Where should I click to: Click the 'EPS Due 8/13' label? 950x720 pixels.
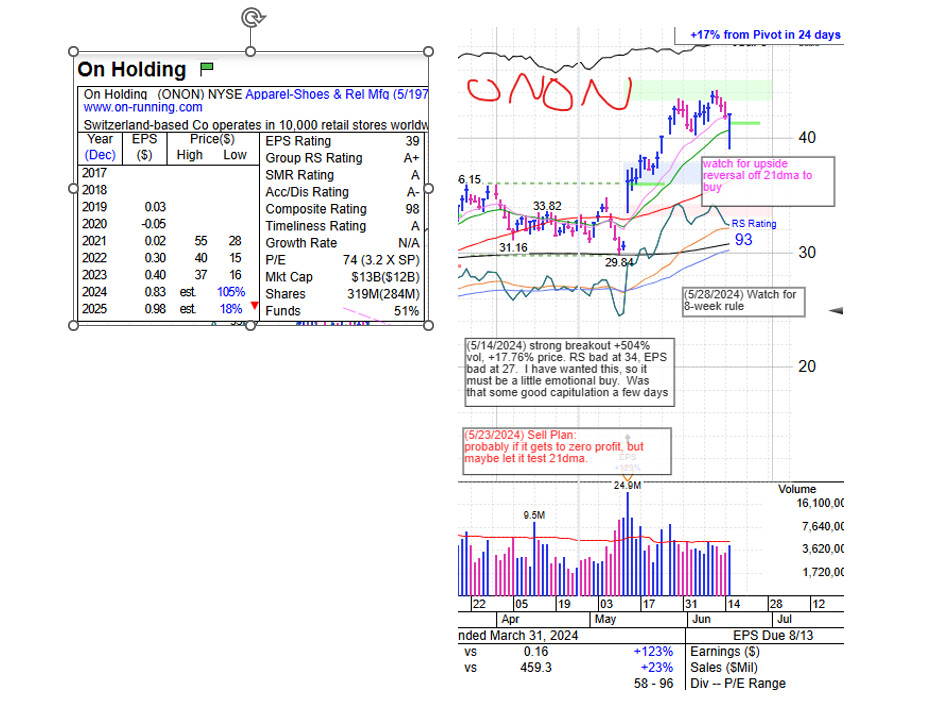[x=772, y=635]
